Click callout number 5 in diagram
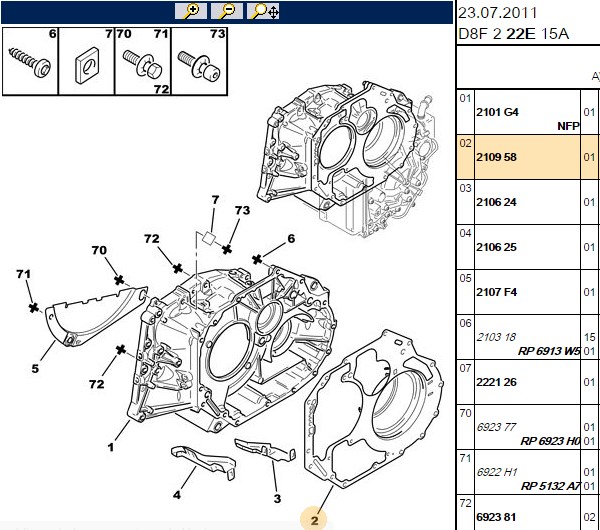 (35, 369)
